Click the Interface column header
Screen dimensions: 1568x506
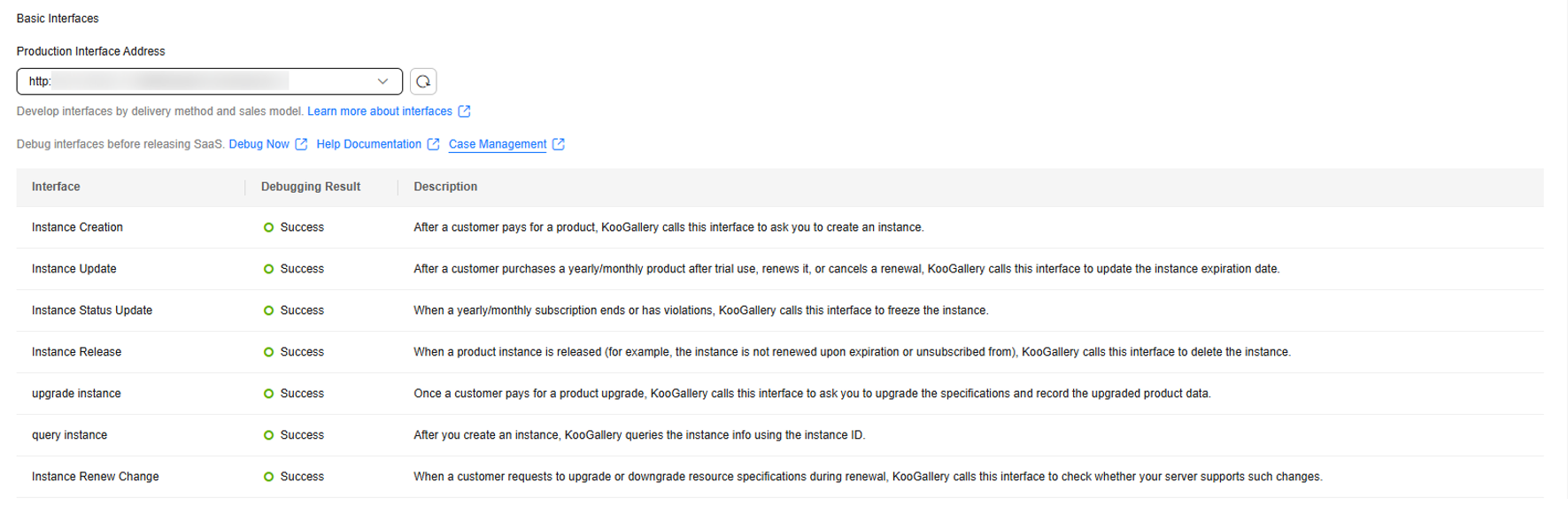tap(56, 187)
